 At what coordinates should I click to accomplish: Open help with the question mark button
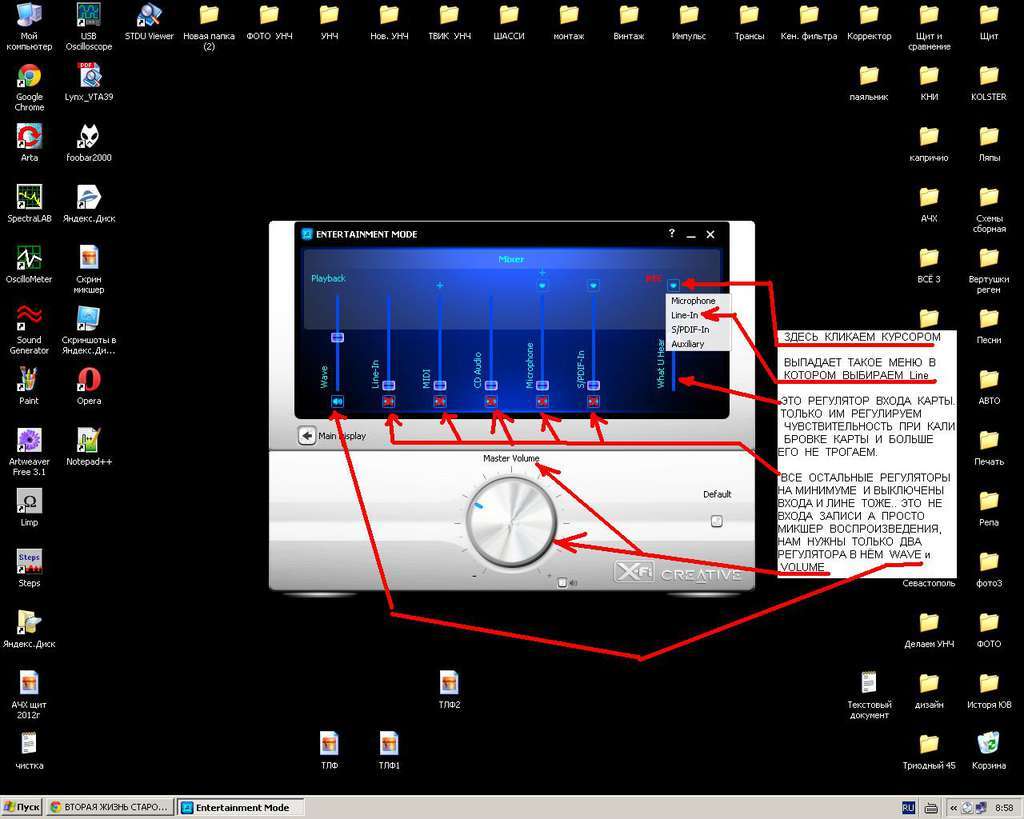click(671, 233)
